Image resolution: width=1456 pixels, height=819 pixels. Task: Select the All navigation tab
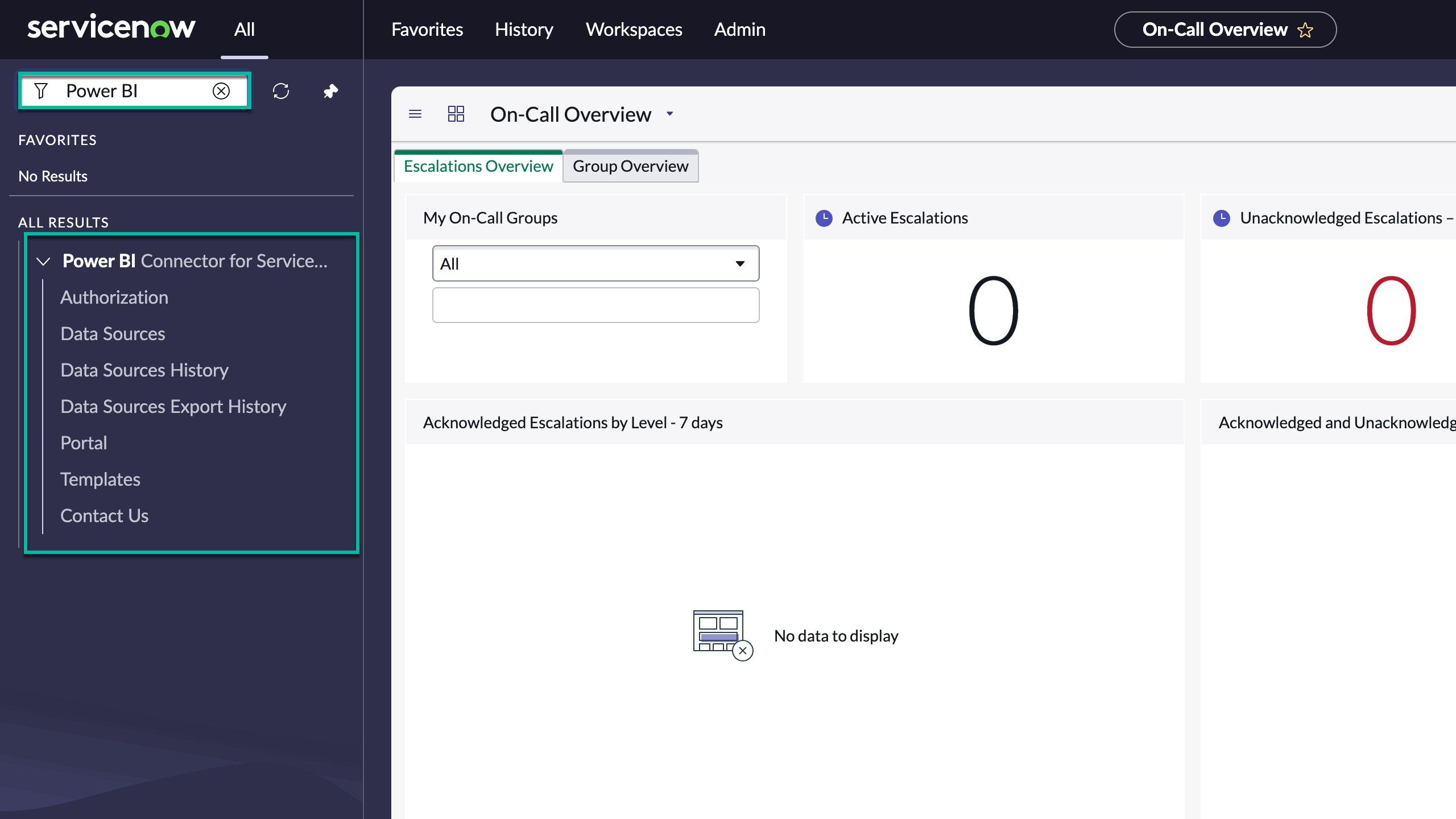pos(244,29)
